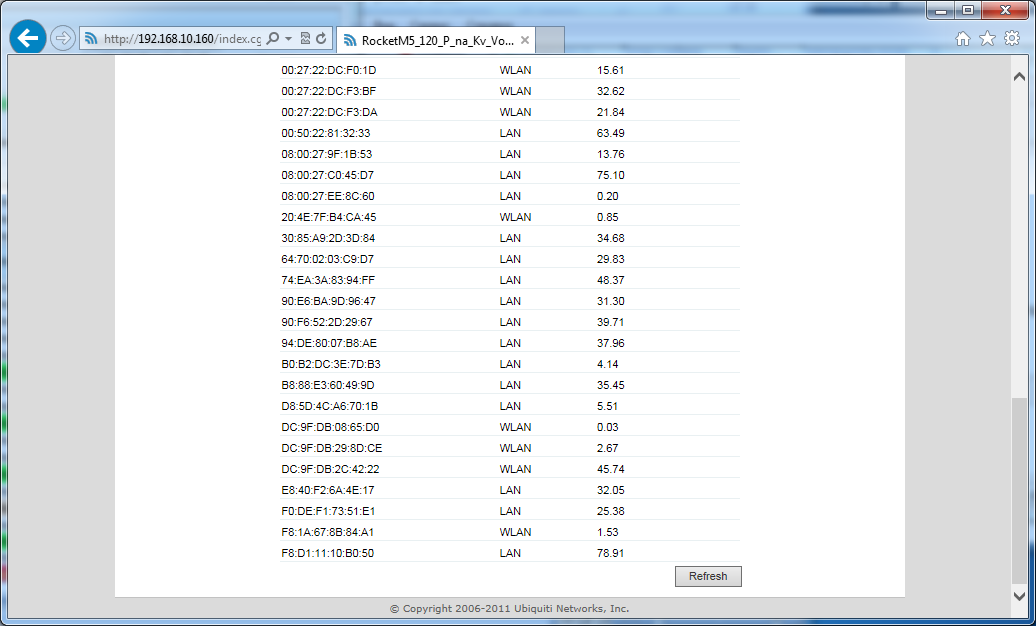Toggle compatibility view icon in address bar
1036x626 pixels.
point(305,38)
